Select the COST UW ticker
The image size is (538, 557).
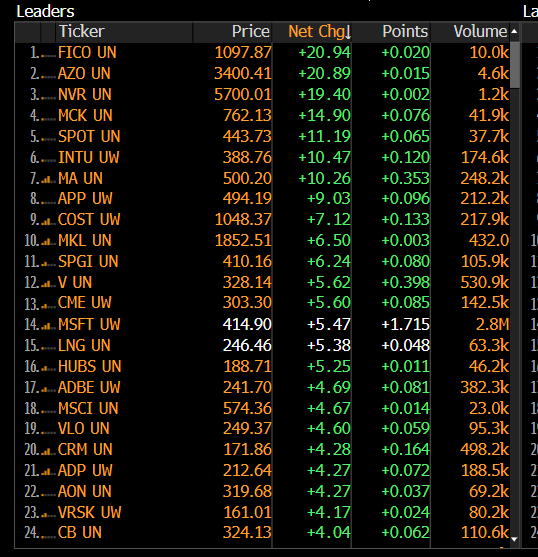click(89, 220)
